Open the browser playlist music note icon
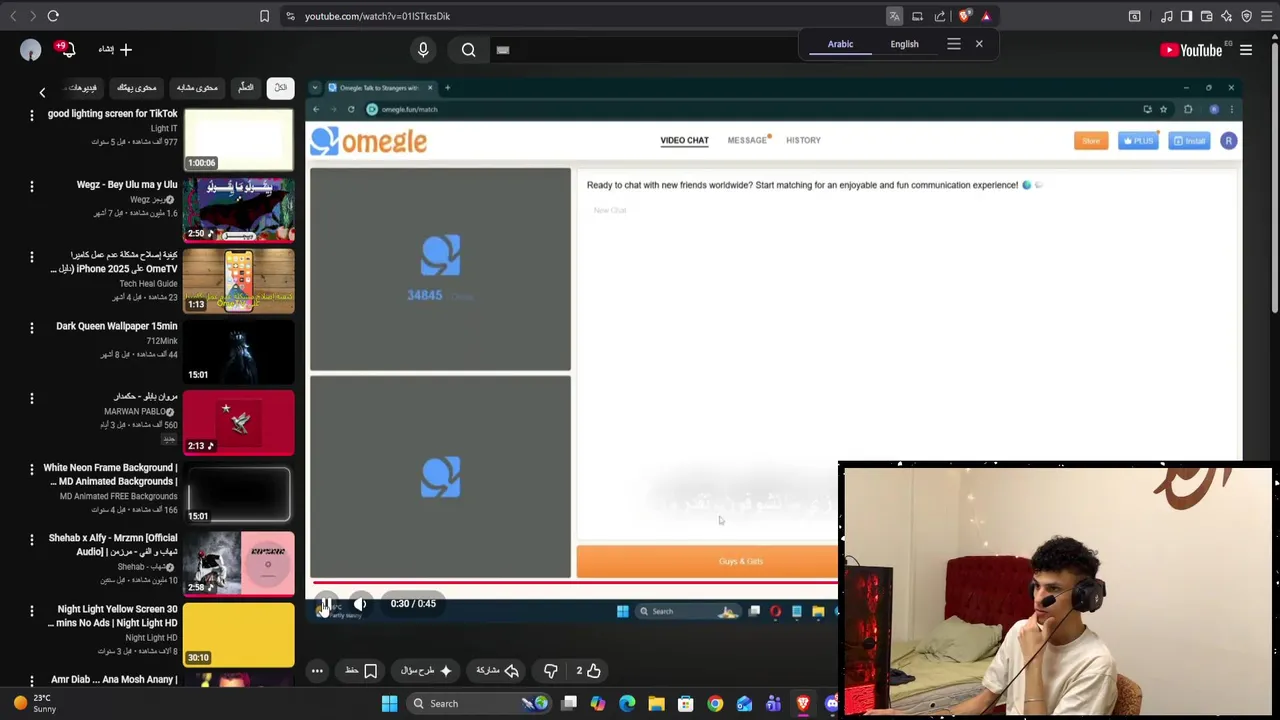 [x=1166, y=16]
